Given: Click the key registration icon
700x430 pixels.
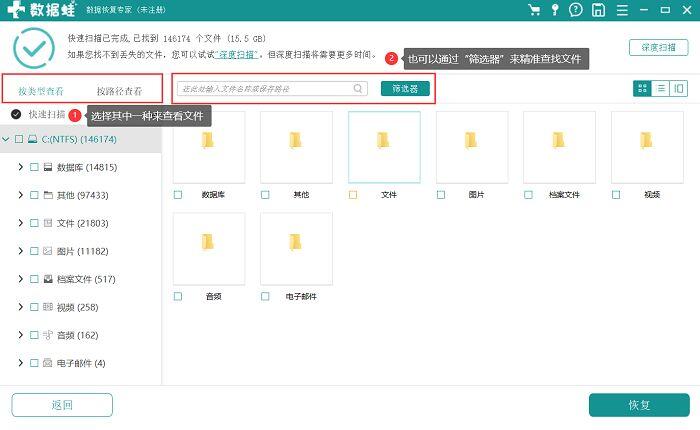Looking at the screenshot, I should 555,10.
